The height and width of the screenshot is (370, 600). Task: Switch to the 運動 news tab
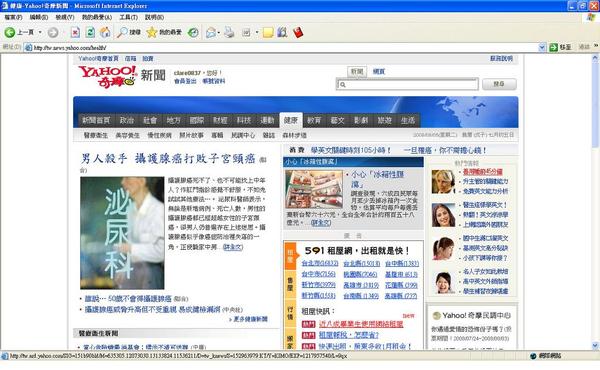click(x=267, y=120)
